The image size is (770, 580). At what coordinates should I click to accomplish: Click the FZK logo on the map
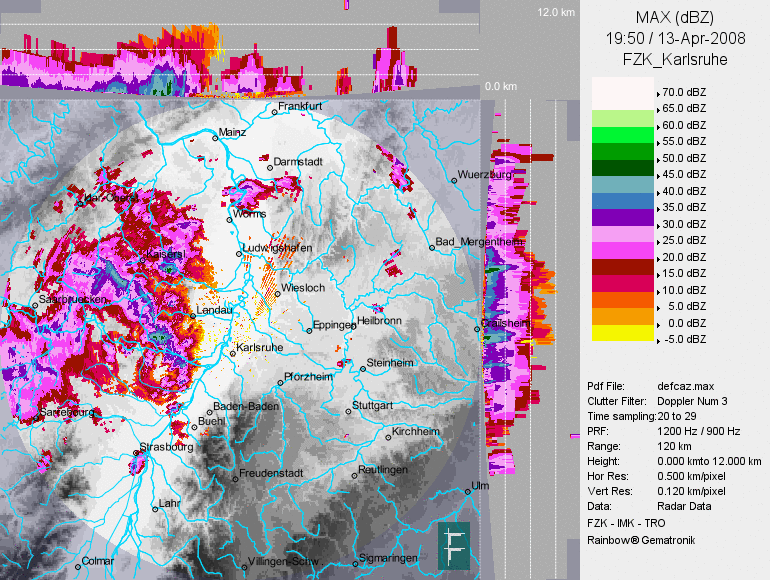455,546
